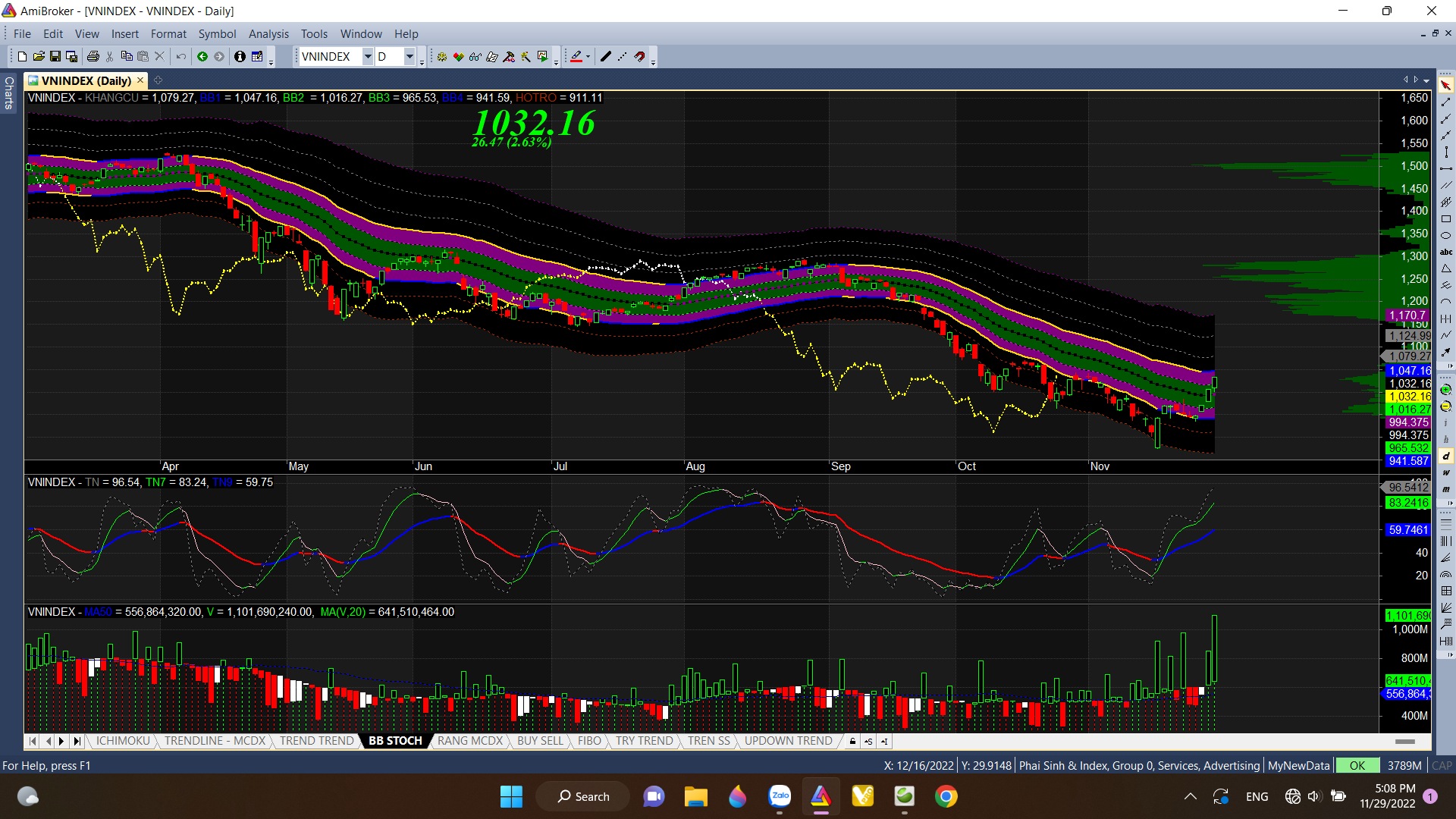Switch to daily interval 'd' button

pos(1446,456)
